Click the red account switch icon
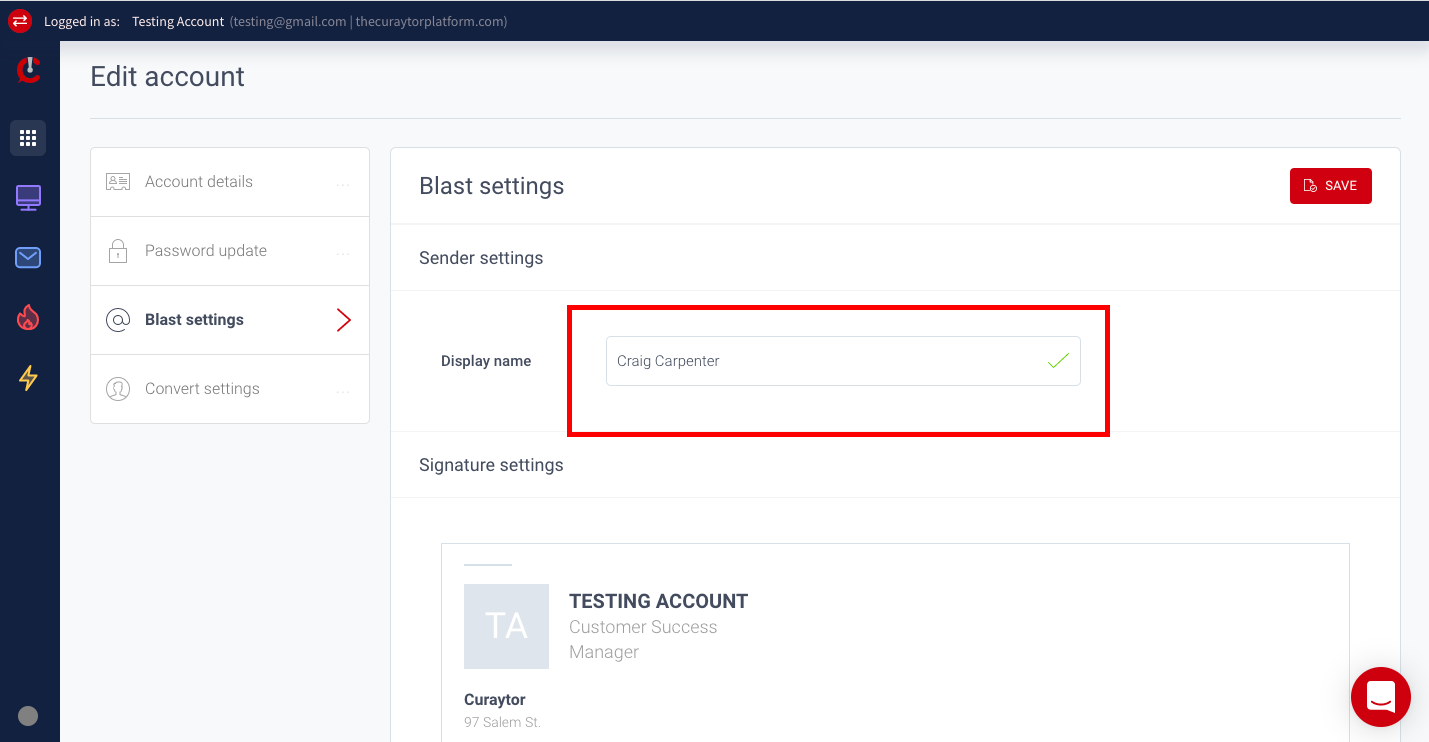This screenshot has width=1429, height=742. pos(20,20)
